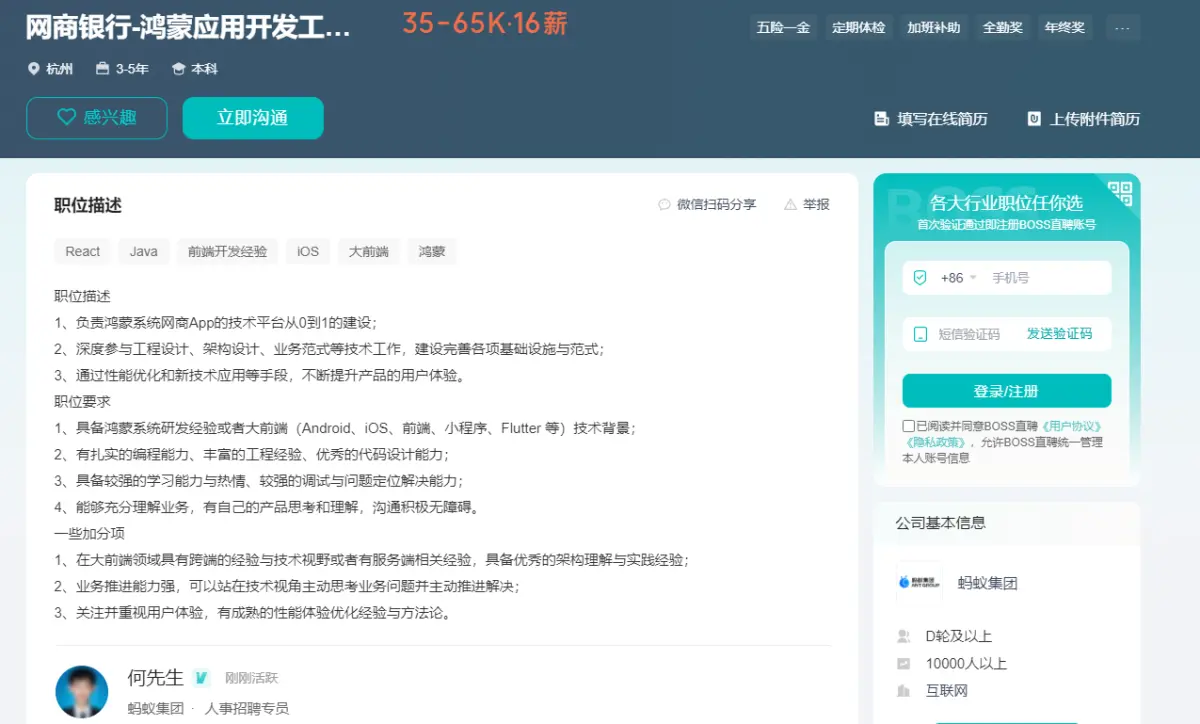Click the salary text 35-65K·16薪
This screenshot has height=724, width=1200.
coord(485,24)
